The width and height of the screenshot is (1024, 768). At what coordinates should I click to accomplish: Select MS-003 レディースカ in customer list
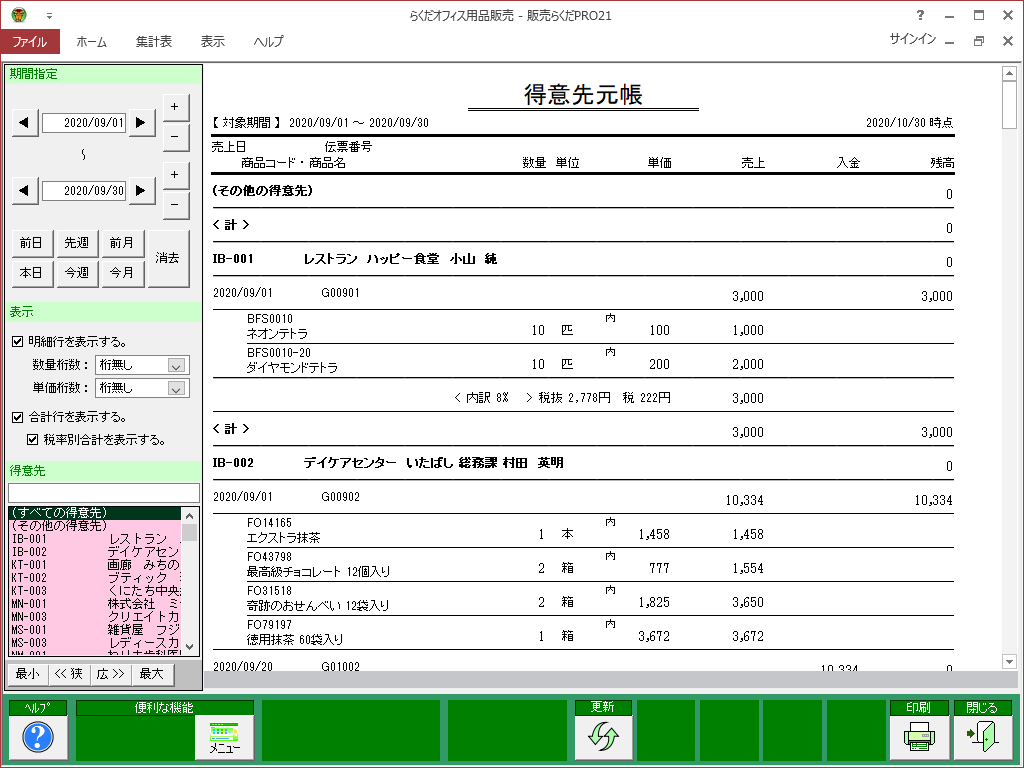[x=95, y=643]
